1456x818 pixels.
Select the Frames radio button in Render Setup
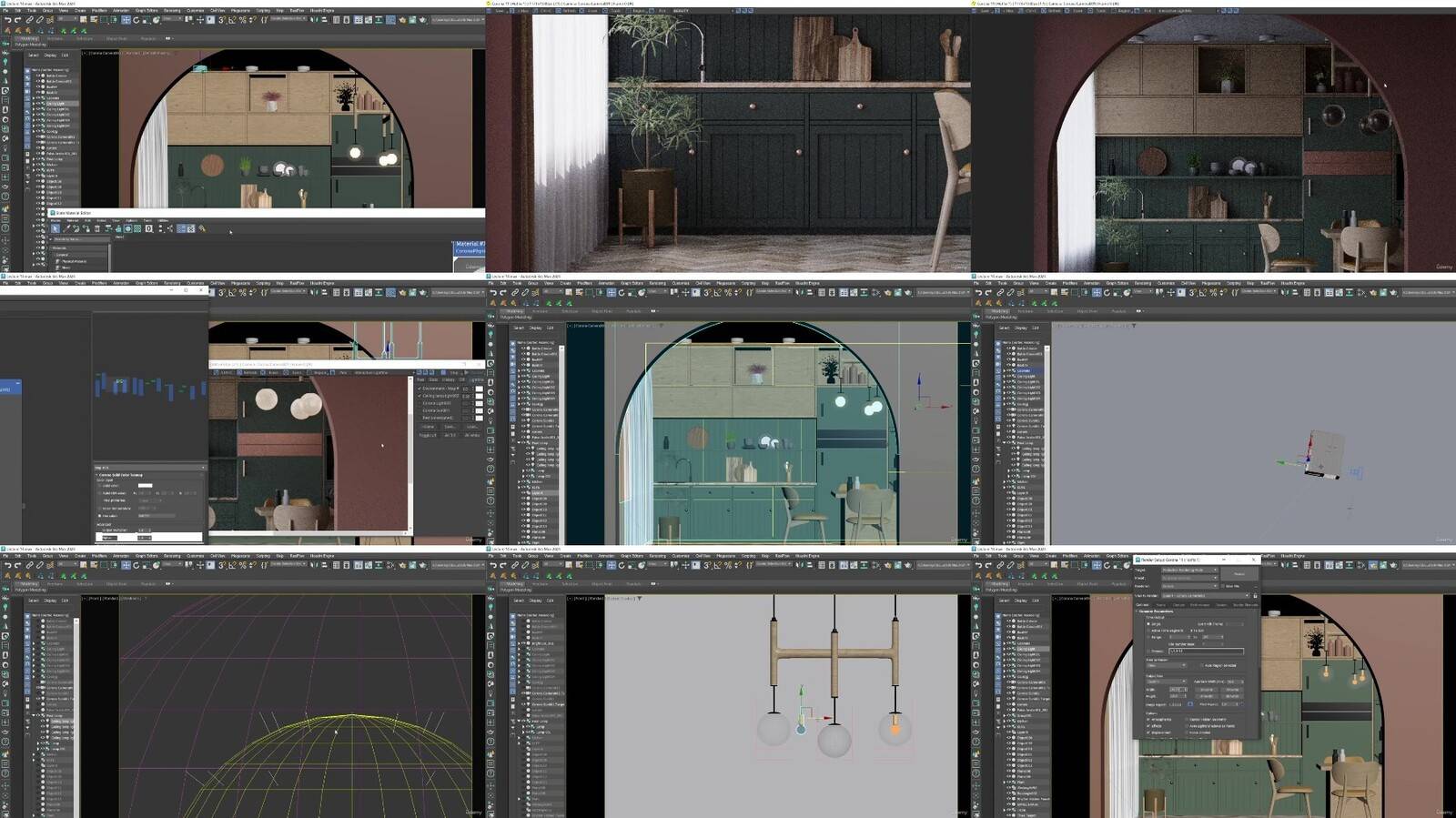point(1148,651)
